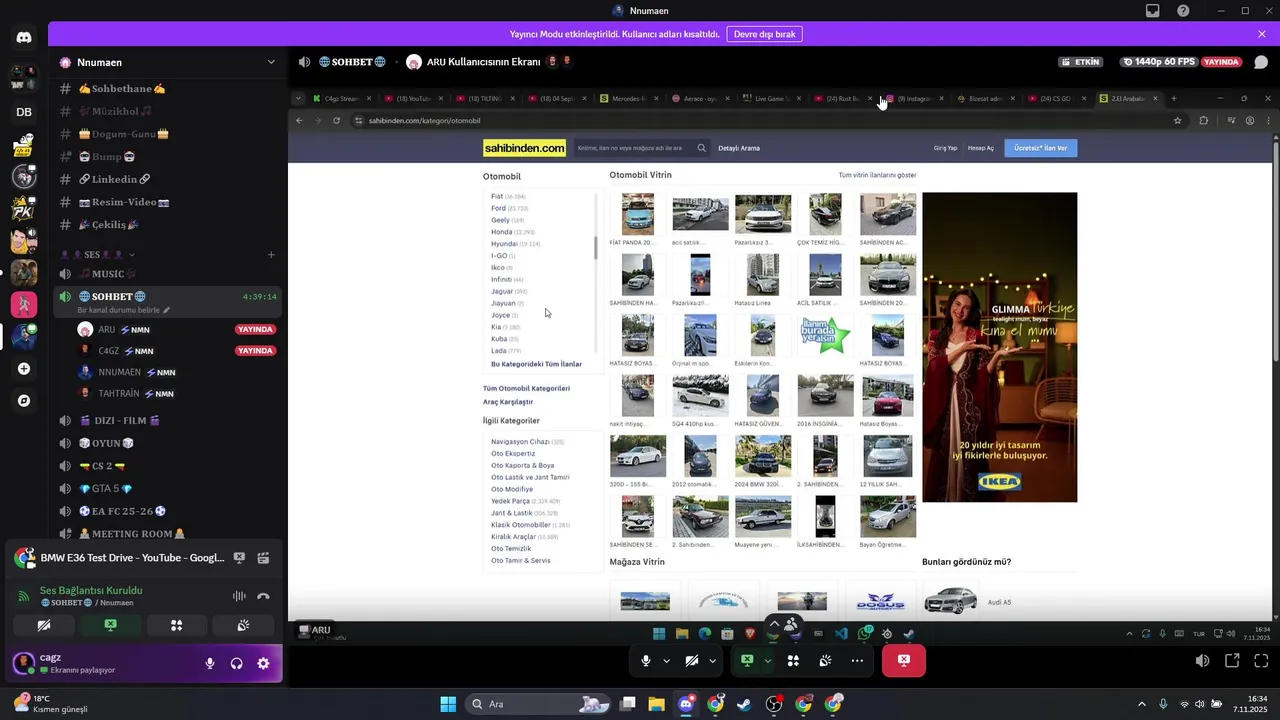The width and height of the screenshot is (1280, 720).
Task: Collapse the SES category
Action: click(97, 255)
